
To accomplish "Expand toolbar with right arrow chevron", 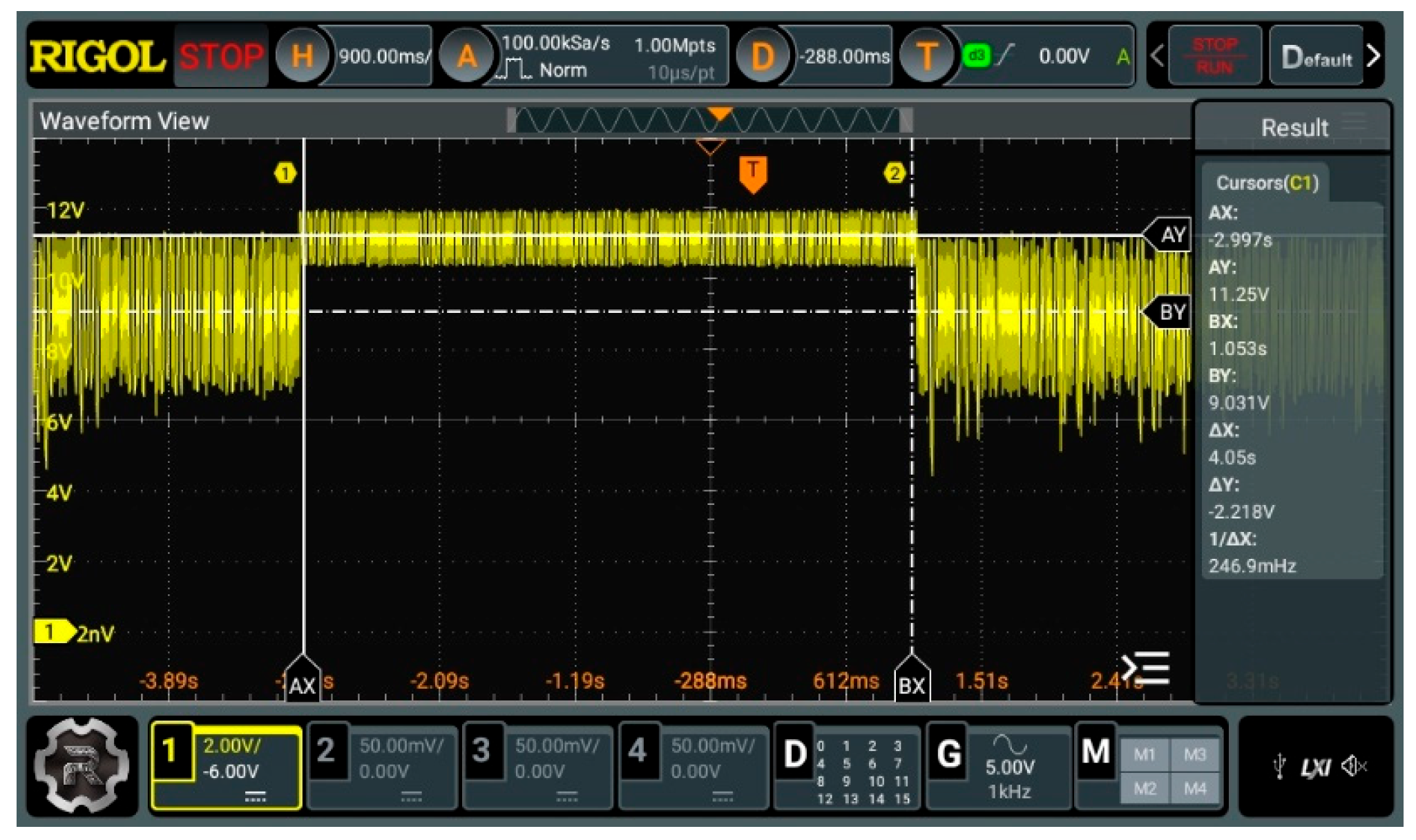I will click(x=1374, y=56).
